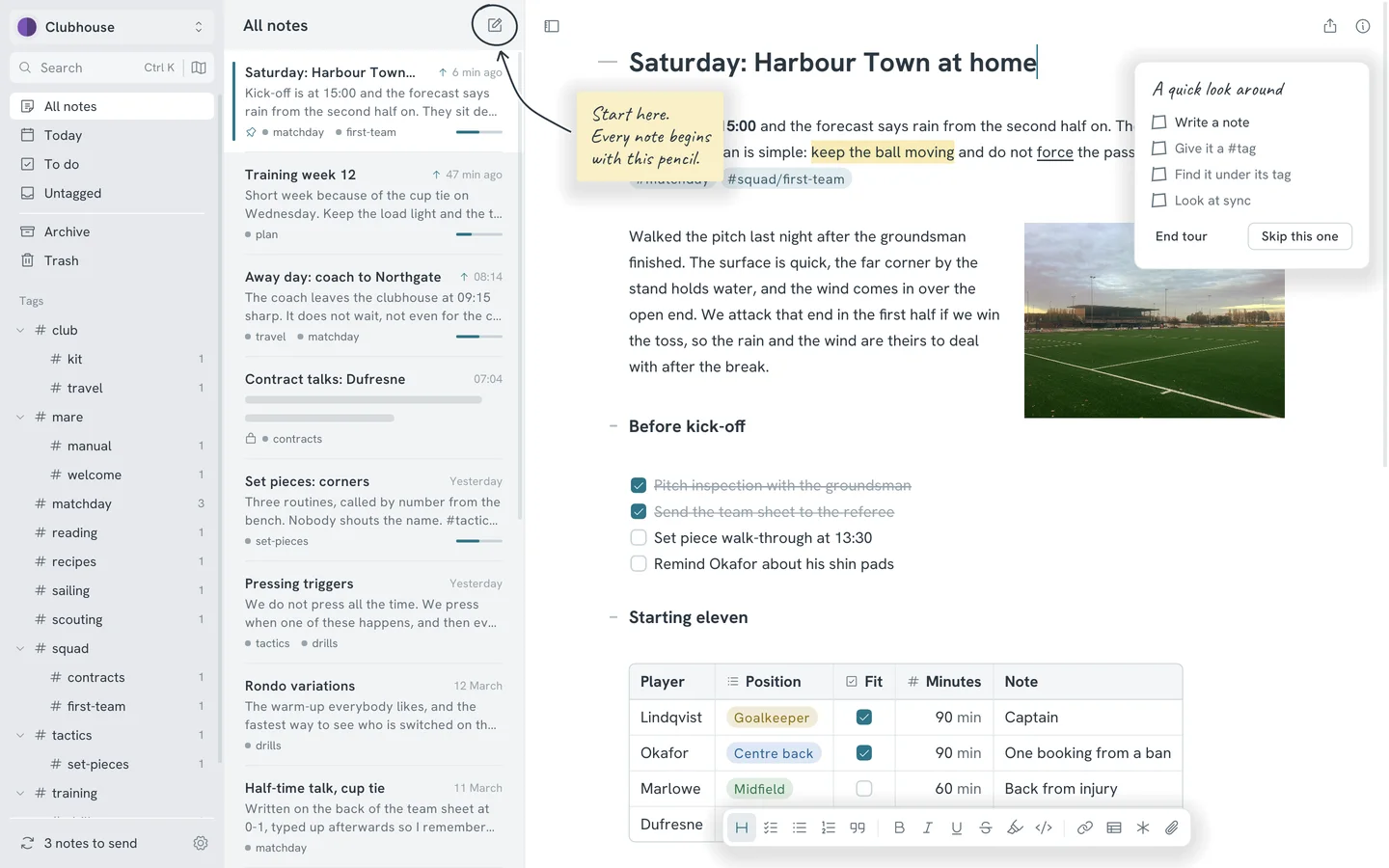Tick the "Write a note" tour checkbox
This screenshot has height=868, width=1389.
(x=1159, y=122)
